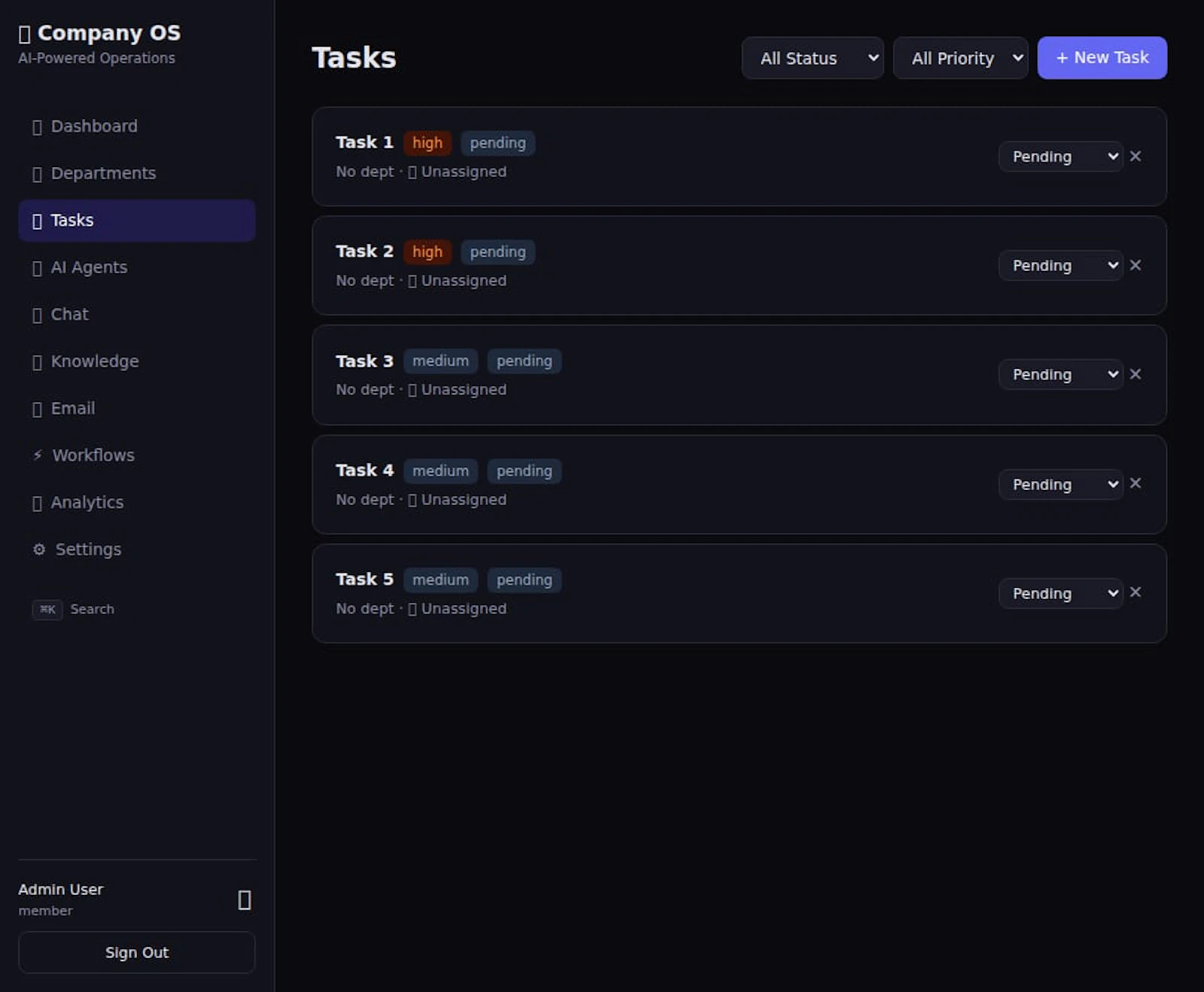Click the ⌘K shortcut badge
The width and height of the screenshot is (1204, 992).
(47, 609)
